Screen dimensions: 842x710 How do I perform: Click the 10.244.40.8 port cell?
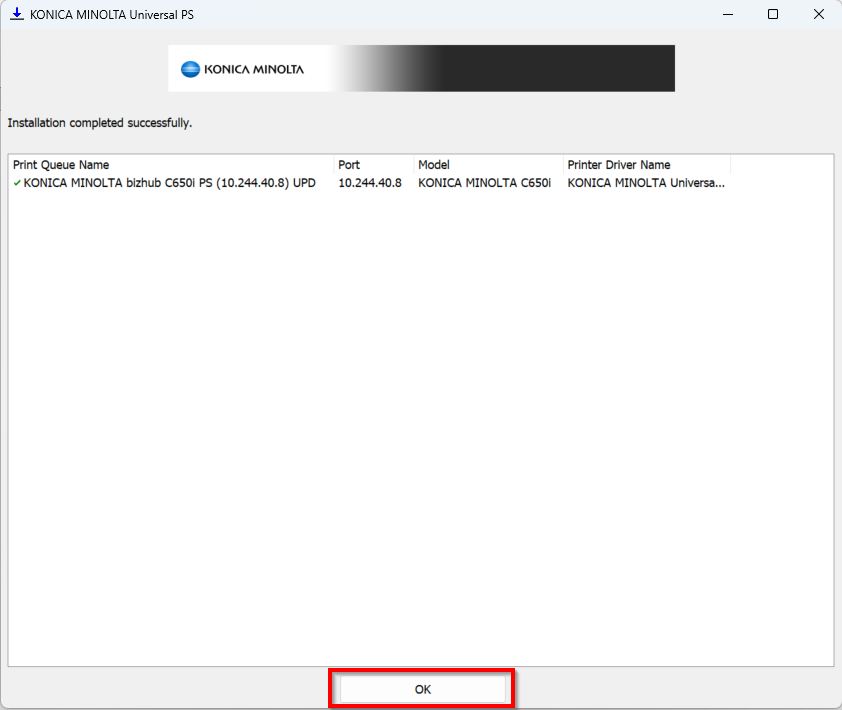[370, 183]
